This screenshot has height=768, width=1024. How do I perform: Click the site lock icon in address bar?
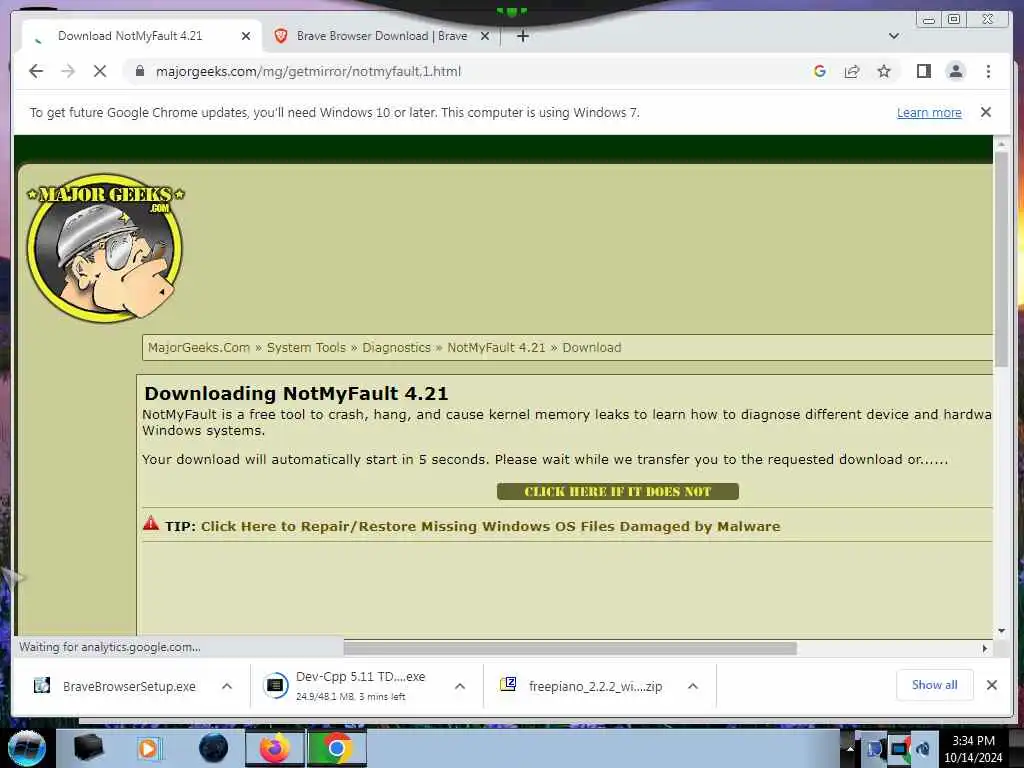140,71
